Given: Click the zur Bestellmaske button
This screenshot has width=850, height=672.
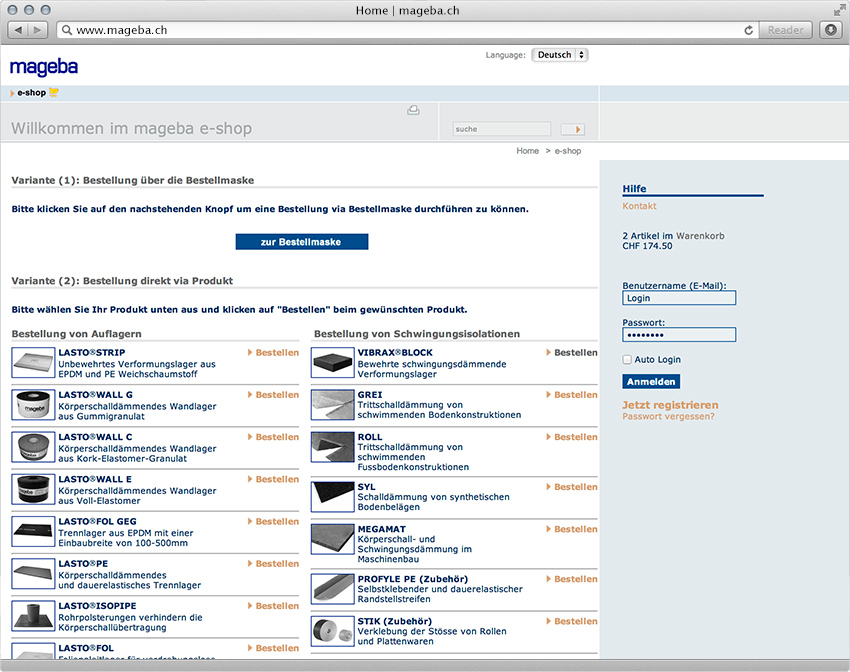Looking at the screenshot, I should coord(302,242).
